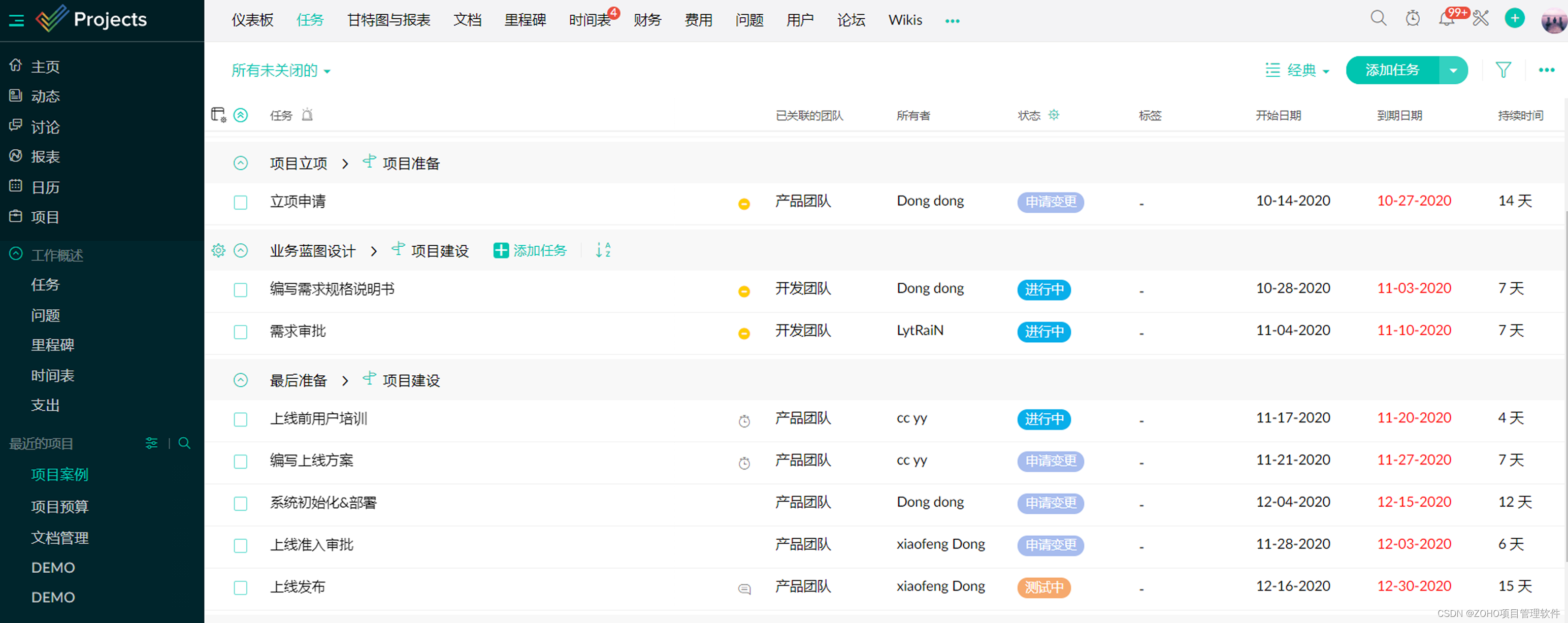Click 申请变更 status badge on 立项申请
Image resolution: width=1568 pixels, height=623 pixels.
click(x=1050, y=202)
